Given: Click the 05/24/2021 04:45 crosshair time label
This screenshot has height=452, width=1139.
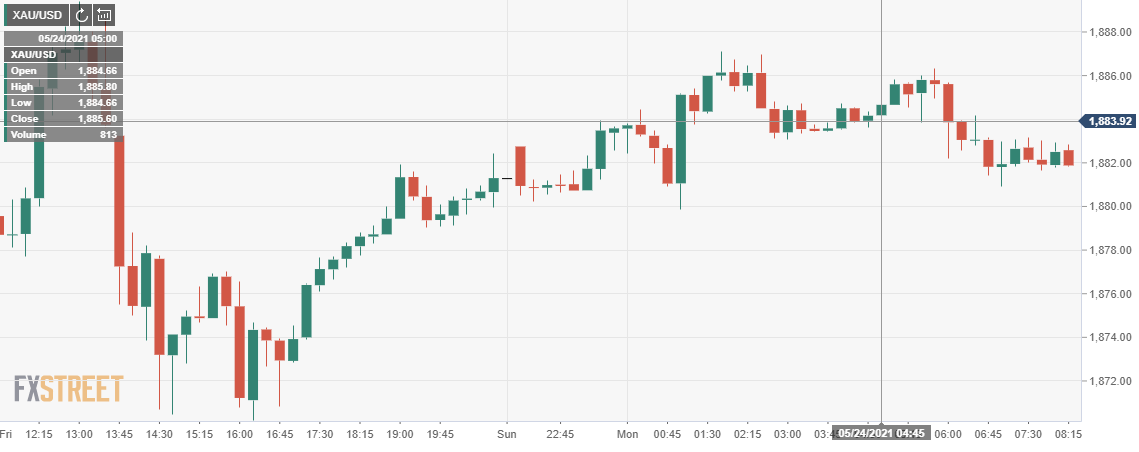Looking at the screenshot, I should pos(881,434).
